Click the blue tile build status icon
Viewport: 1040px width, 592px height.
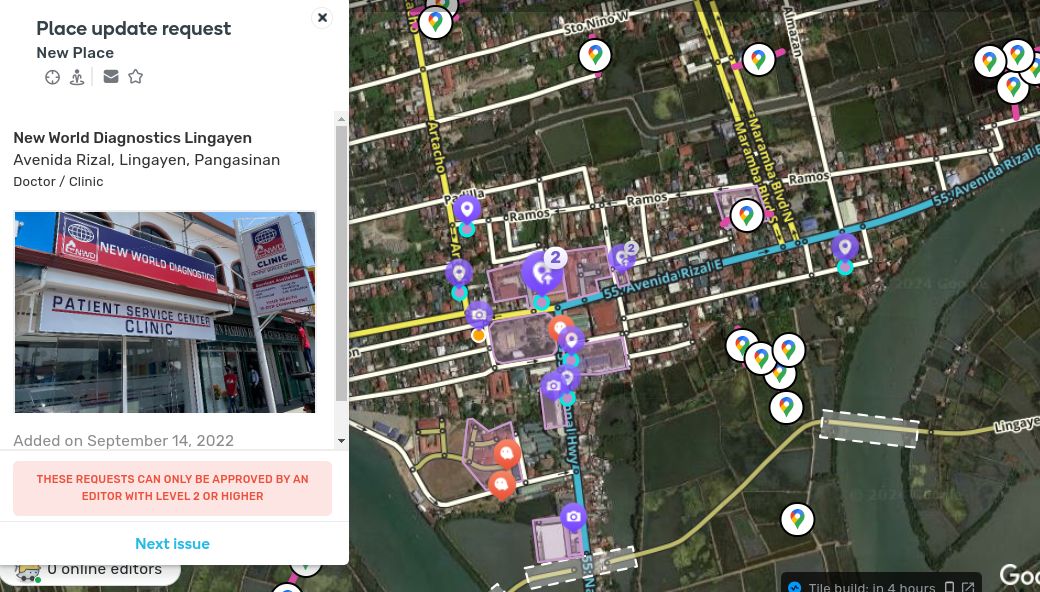coord(794,586)
